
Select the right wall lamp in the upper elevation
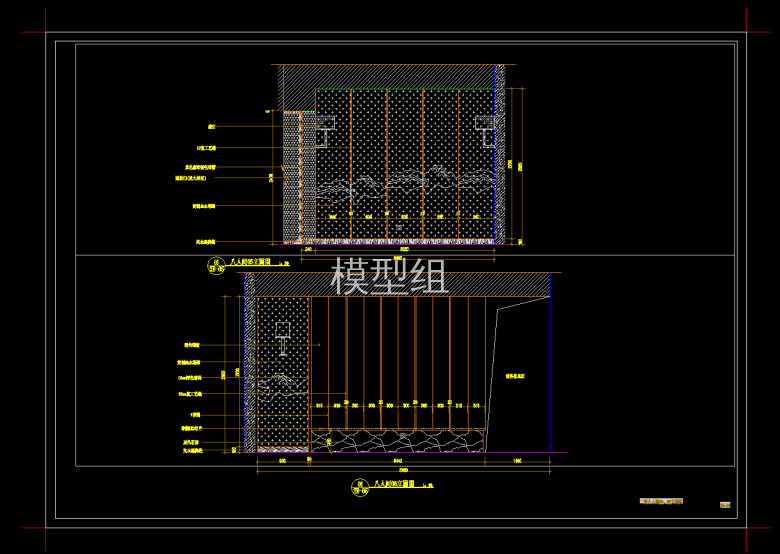pos(486,131)
